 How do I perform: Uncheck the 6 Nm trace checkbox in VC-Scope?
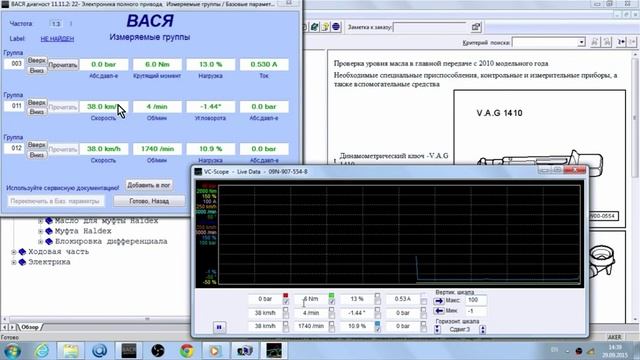point(331,302)
